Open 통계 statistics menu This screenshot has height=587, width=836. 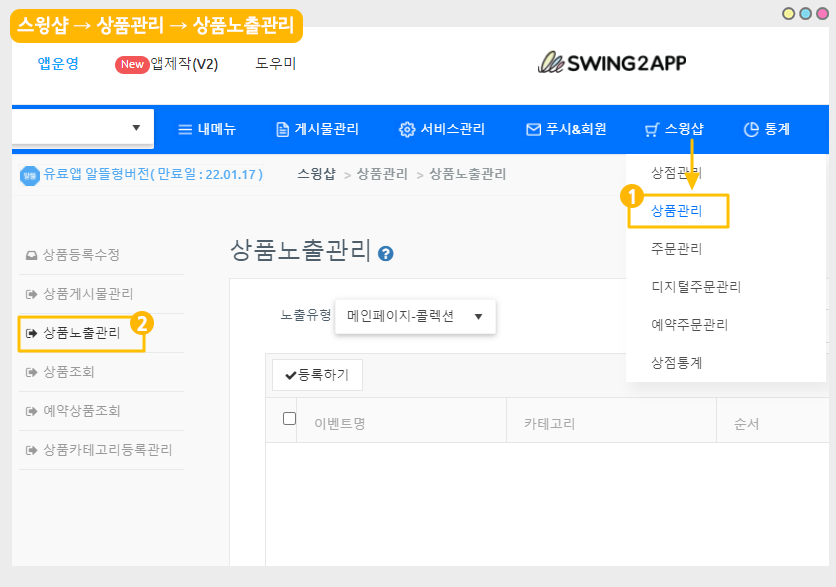[767, 129]
